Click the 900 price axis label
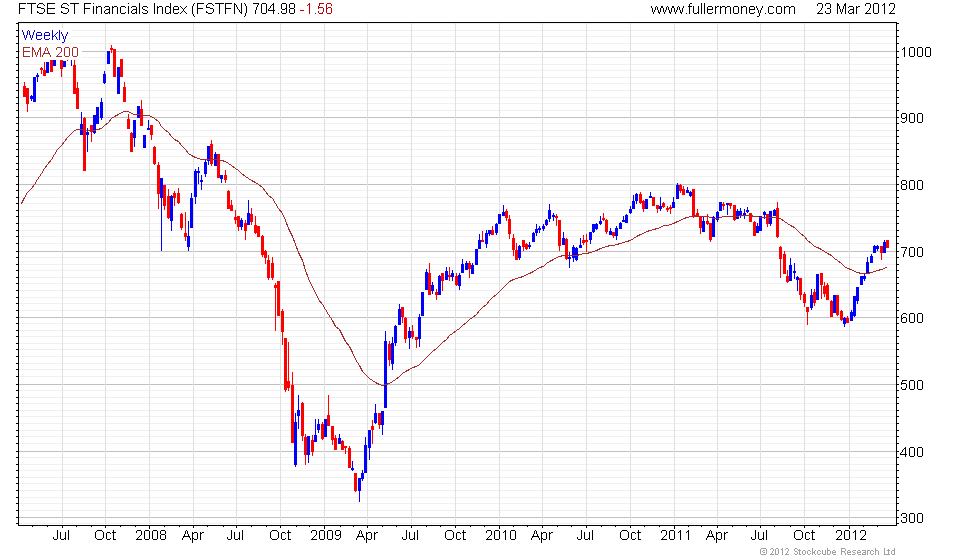980x560 pixels. point(912,119)
